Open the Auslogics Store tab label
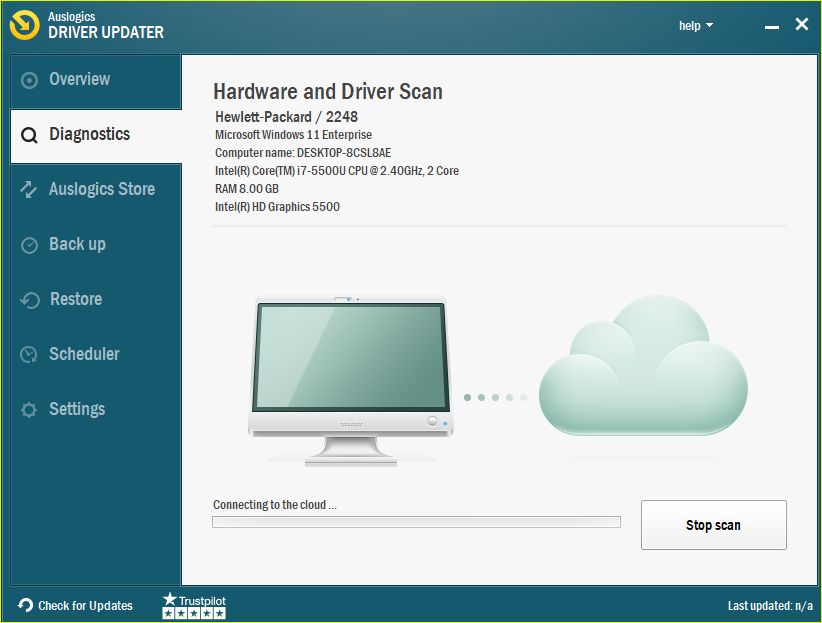Viewport: 822px width, 623px height. [x=102, y=189]
